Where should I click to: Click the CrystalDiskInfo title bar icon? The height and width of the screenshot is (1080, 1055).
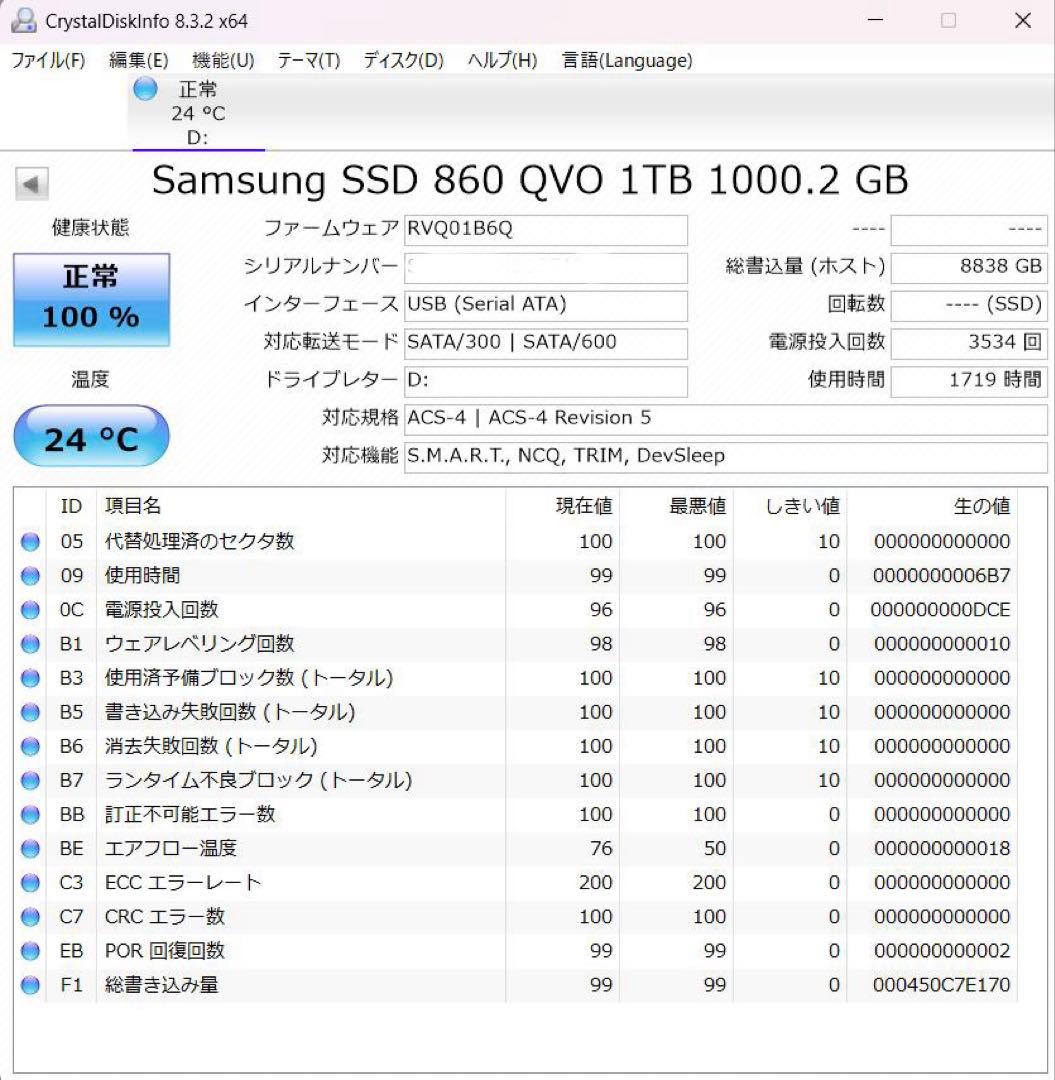click(22, 20)
